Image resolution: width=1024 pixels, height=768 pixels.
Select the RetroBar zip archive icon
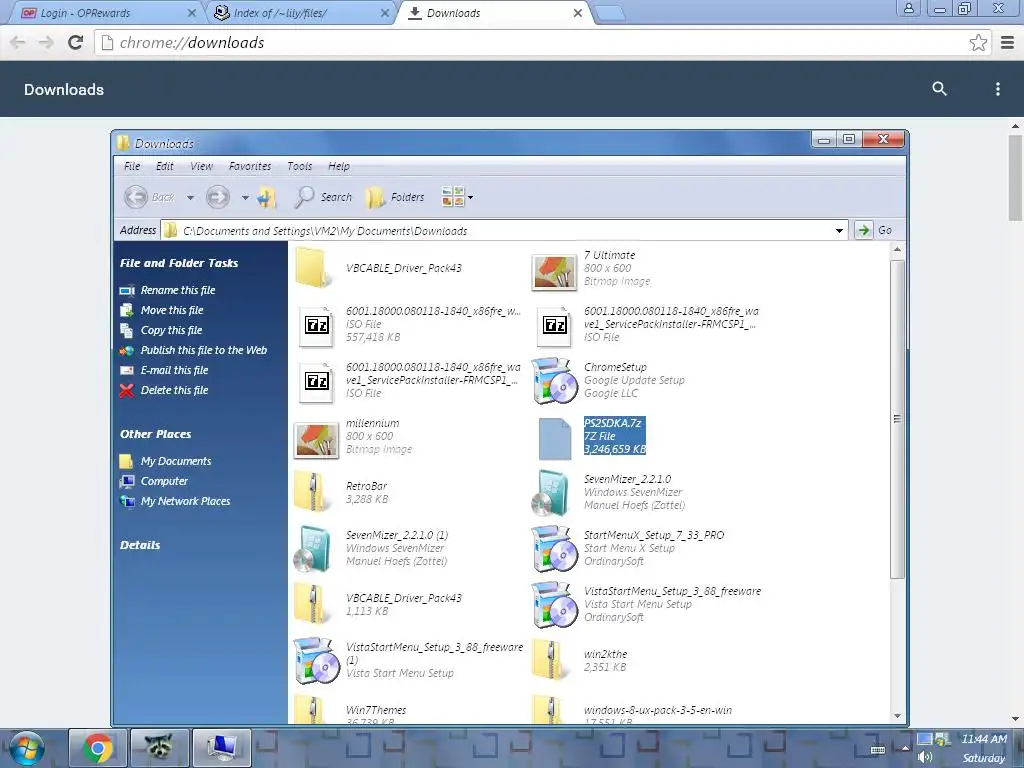(314, 491)
